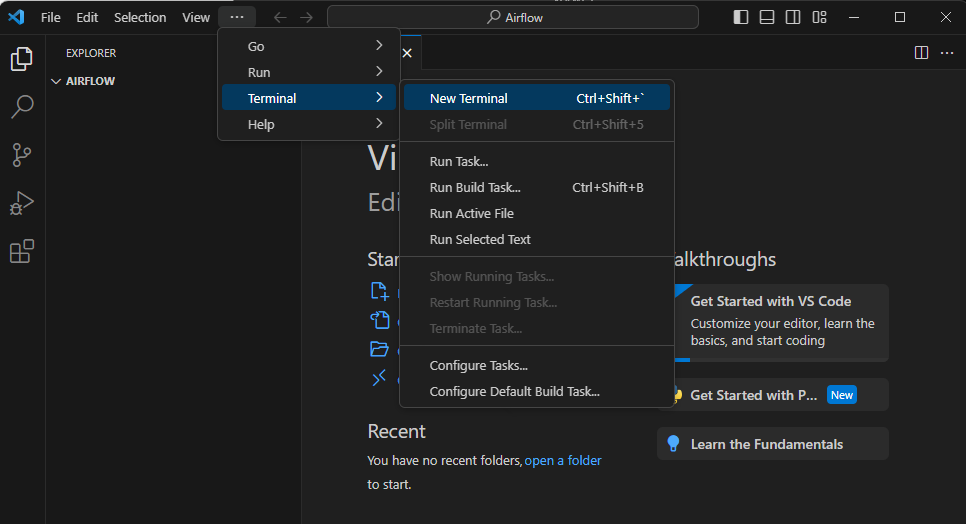Click the VS Code logo icon
This screenshot has width=966, height=524.
click(x=17, y=17)
